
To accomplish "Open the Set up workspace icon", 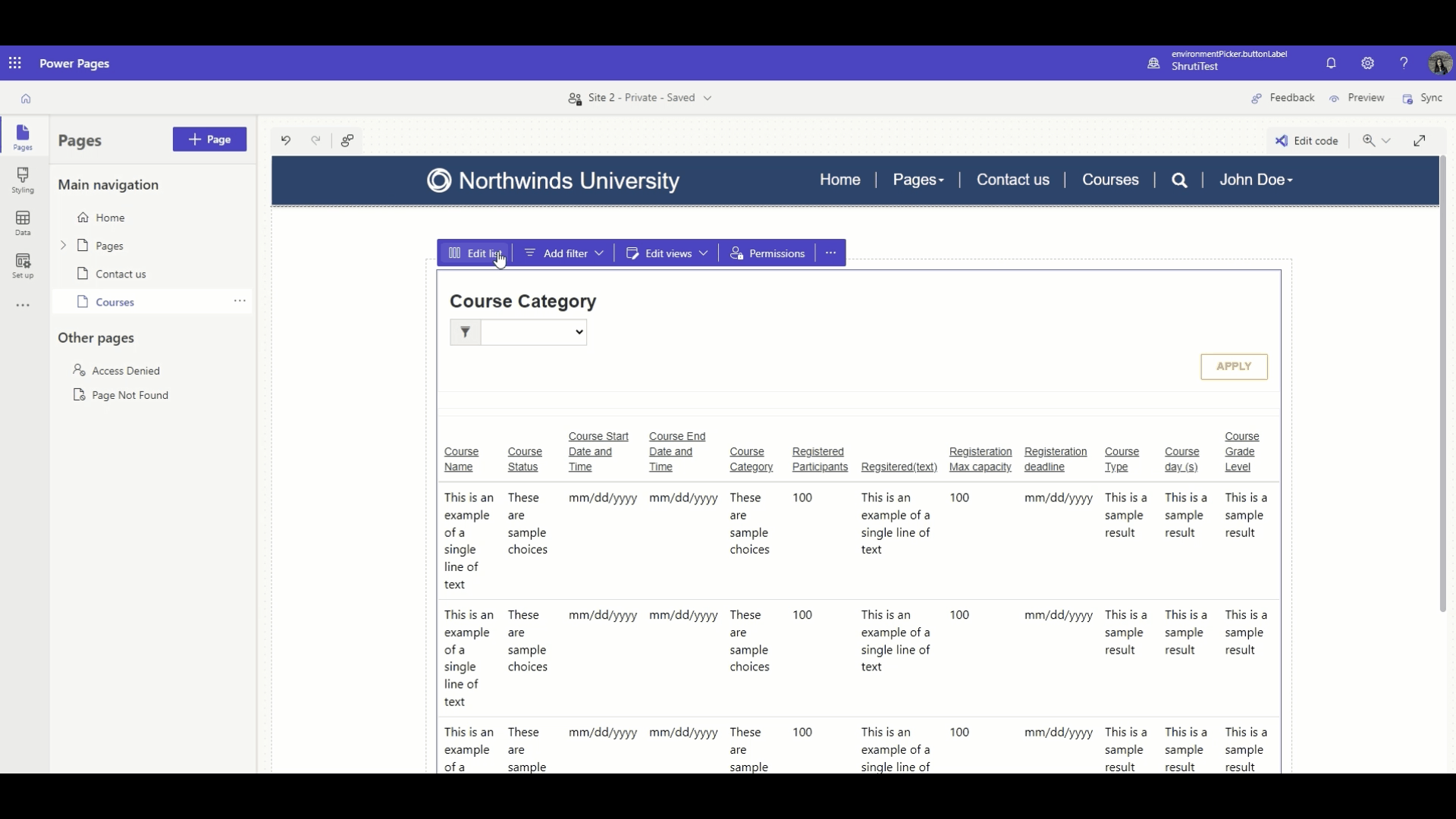I will [23, 266].
